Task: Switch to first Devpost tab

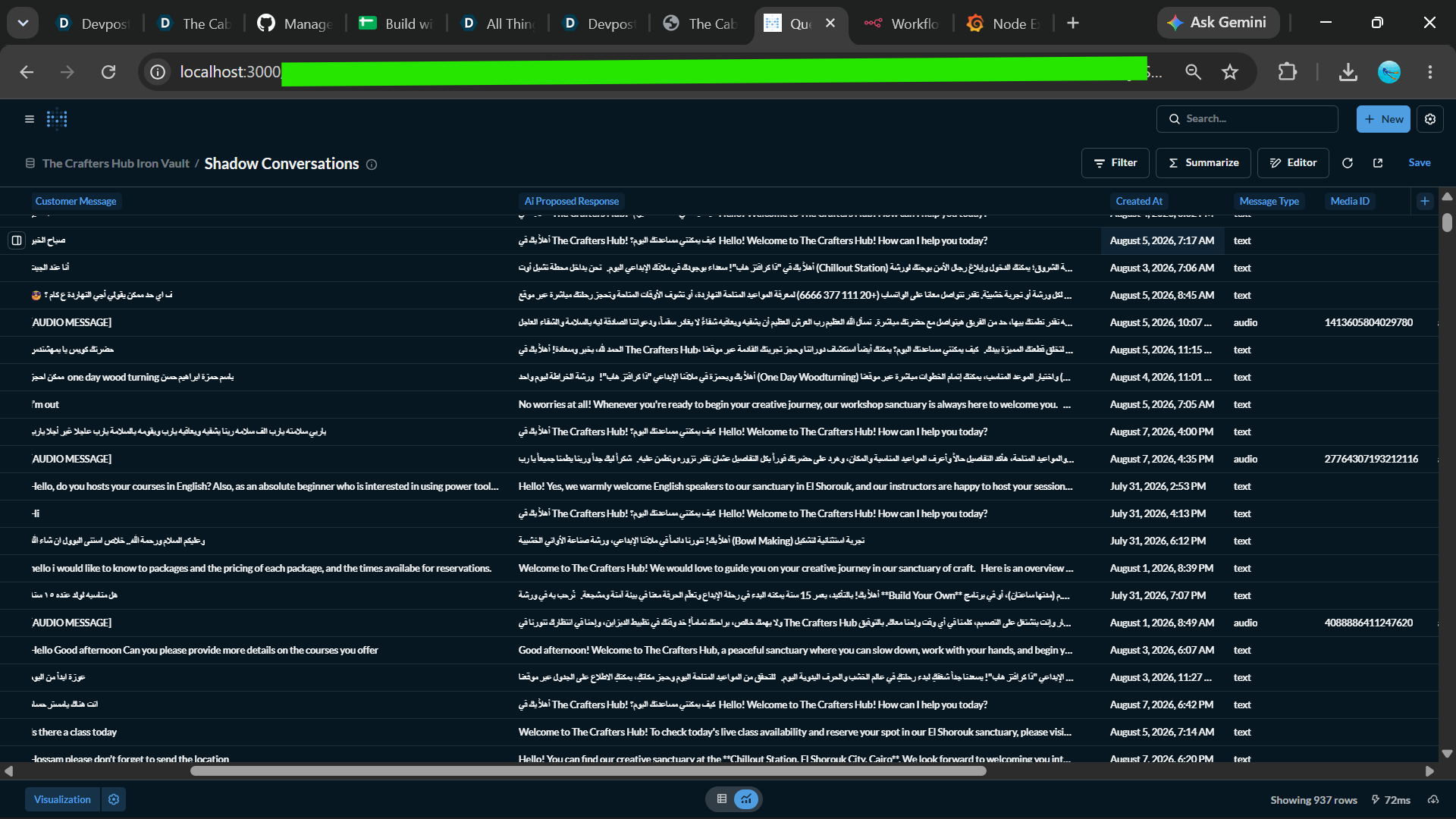Action: coord(93,24)
